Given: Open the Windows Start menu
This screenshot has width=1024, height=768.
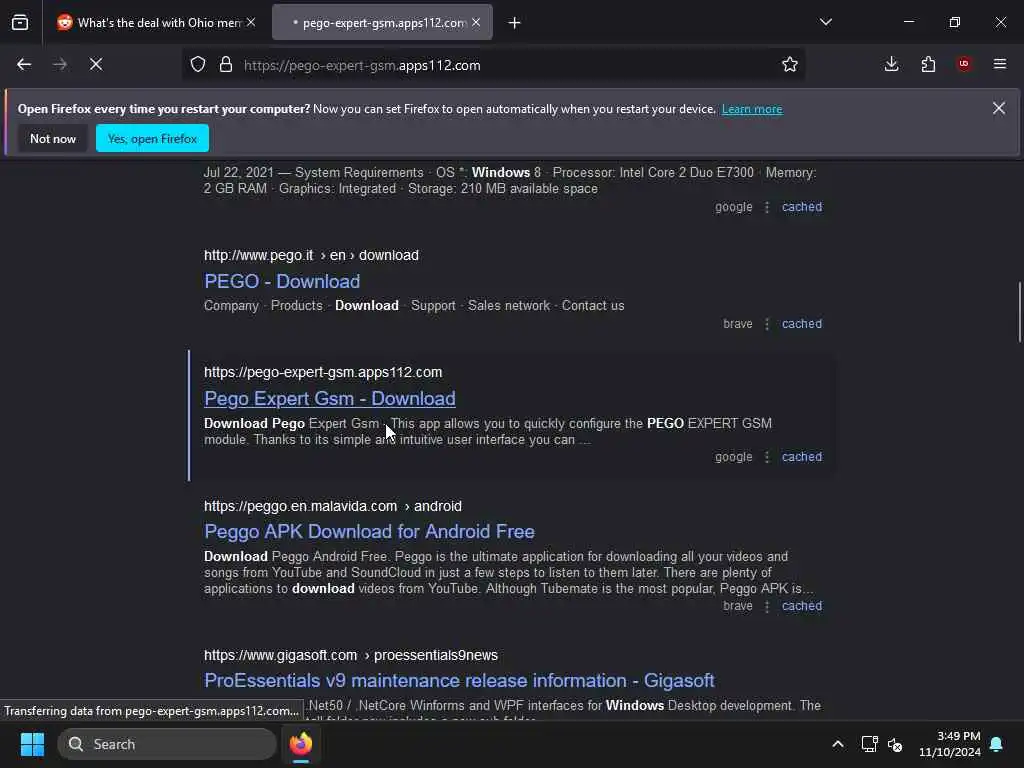Looking at the screenshot, I should [x=32, y=744].
